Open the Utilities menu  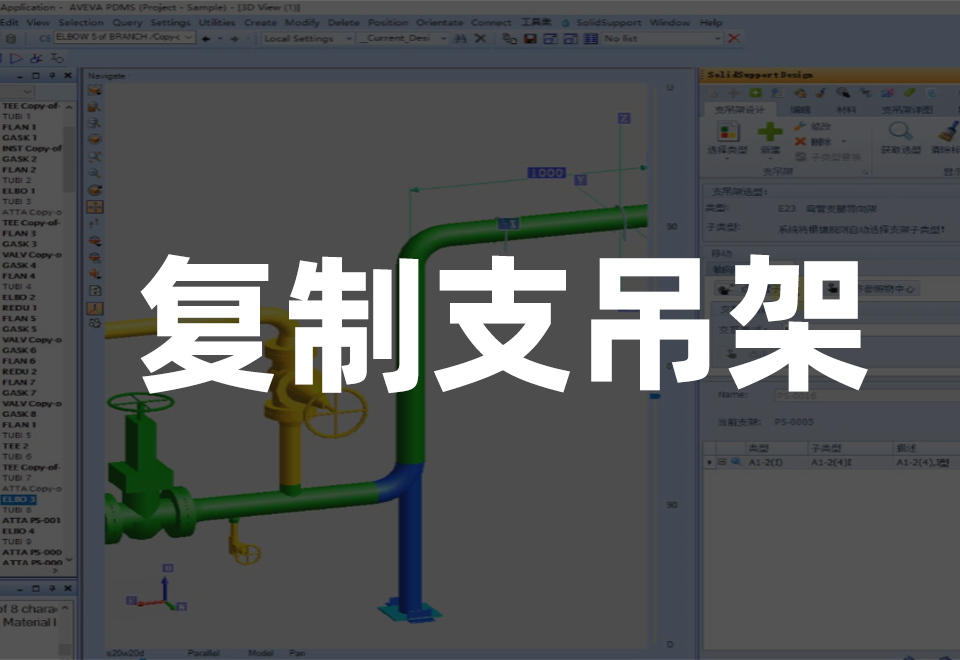point(217,23)
